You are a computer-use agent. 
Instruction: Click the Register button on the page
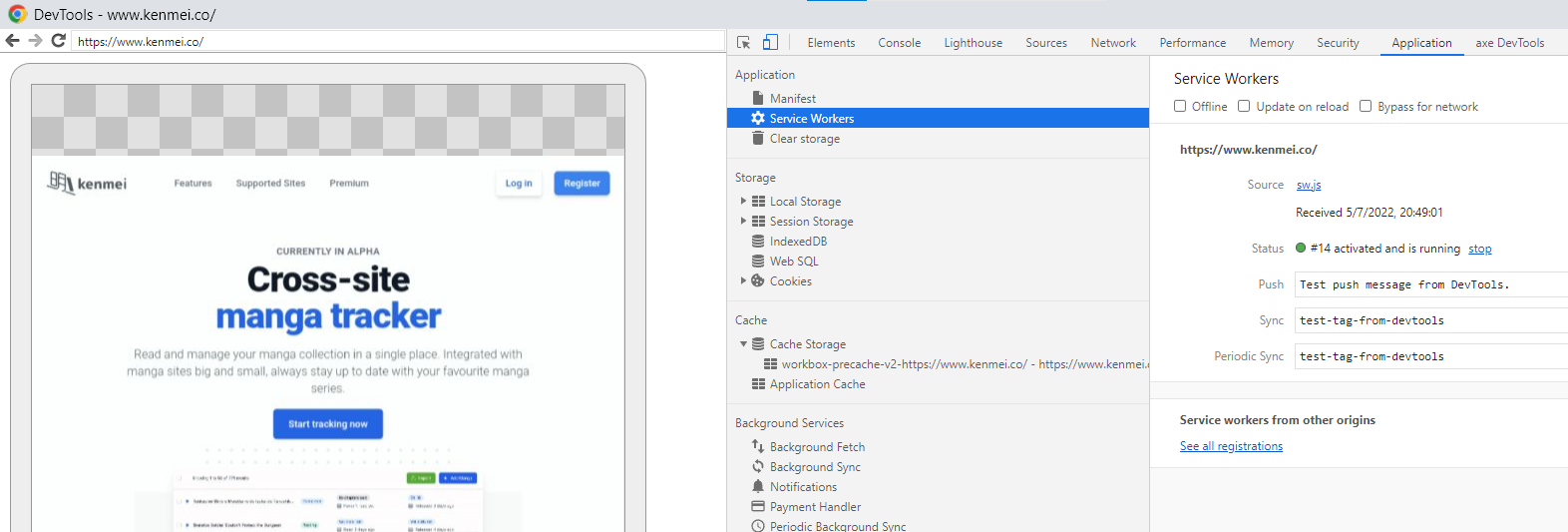[x=582, y=184]
